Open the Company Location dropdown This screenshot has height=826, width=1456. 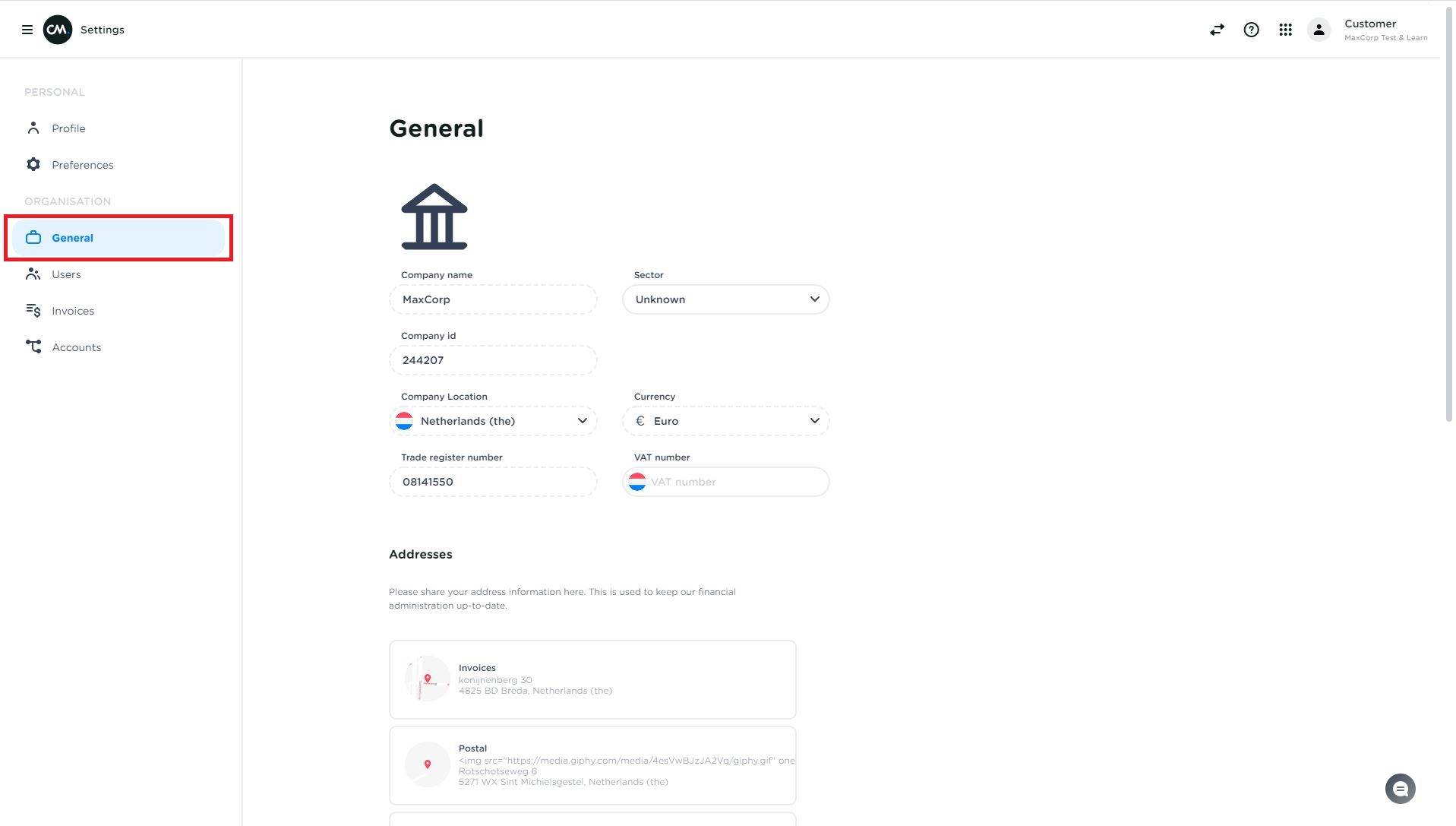[493, 421]
